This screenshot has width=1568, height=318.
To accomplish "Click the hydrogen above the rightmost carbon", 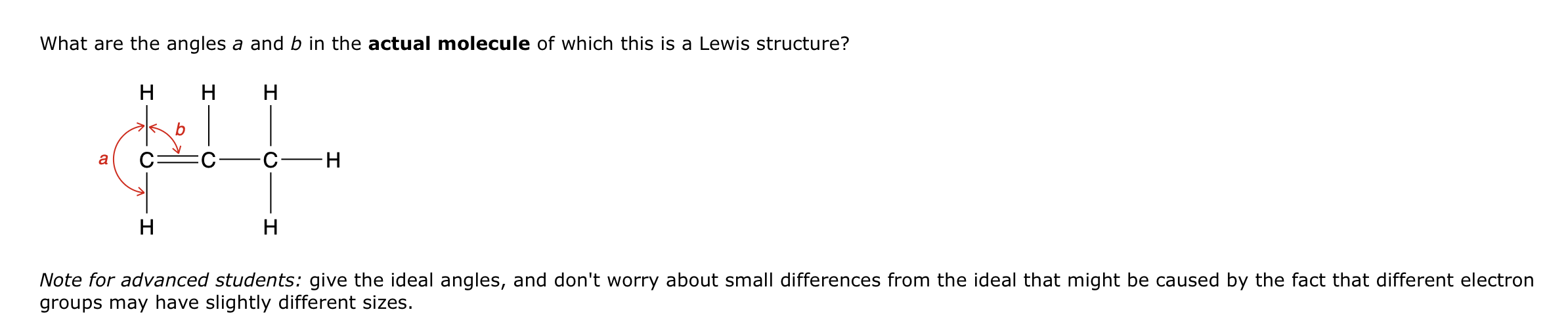I will [x=270, y=93].
